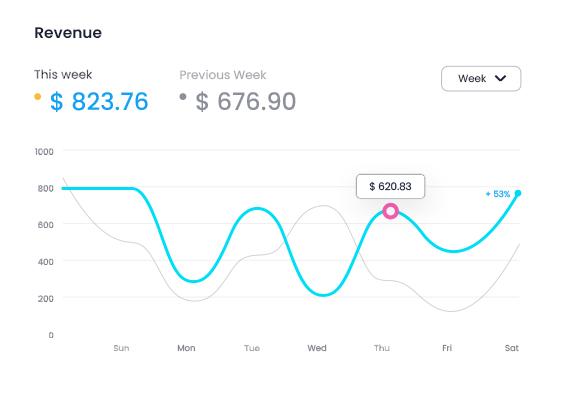
Task: Select Sun on the chart axis
Action: coord(121,348)
